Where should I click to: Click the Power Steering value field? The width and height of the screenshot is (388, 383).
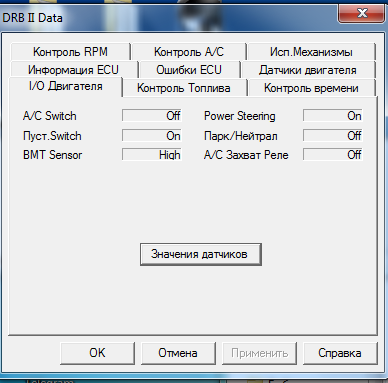point(333,116)
